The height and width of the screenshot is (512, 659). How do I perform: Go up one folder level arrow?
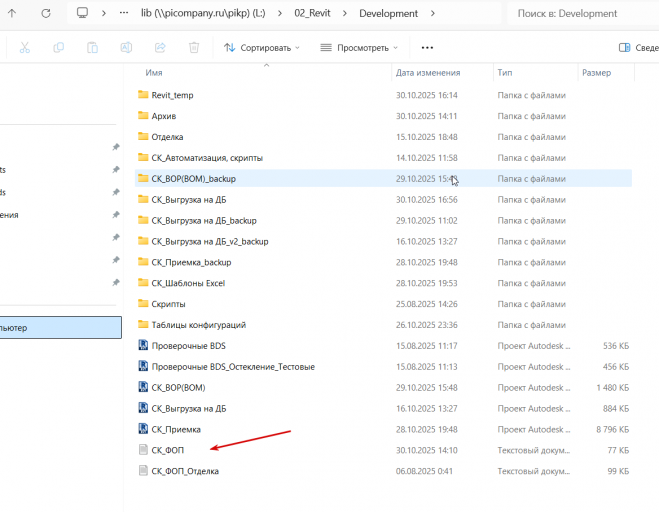pyautogui.click(x=12, y=13)
